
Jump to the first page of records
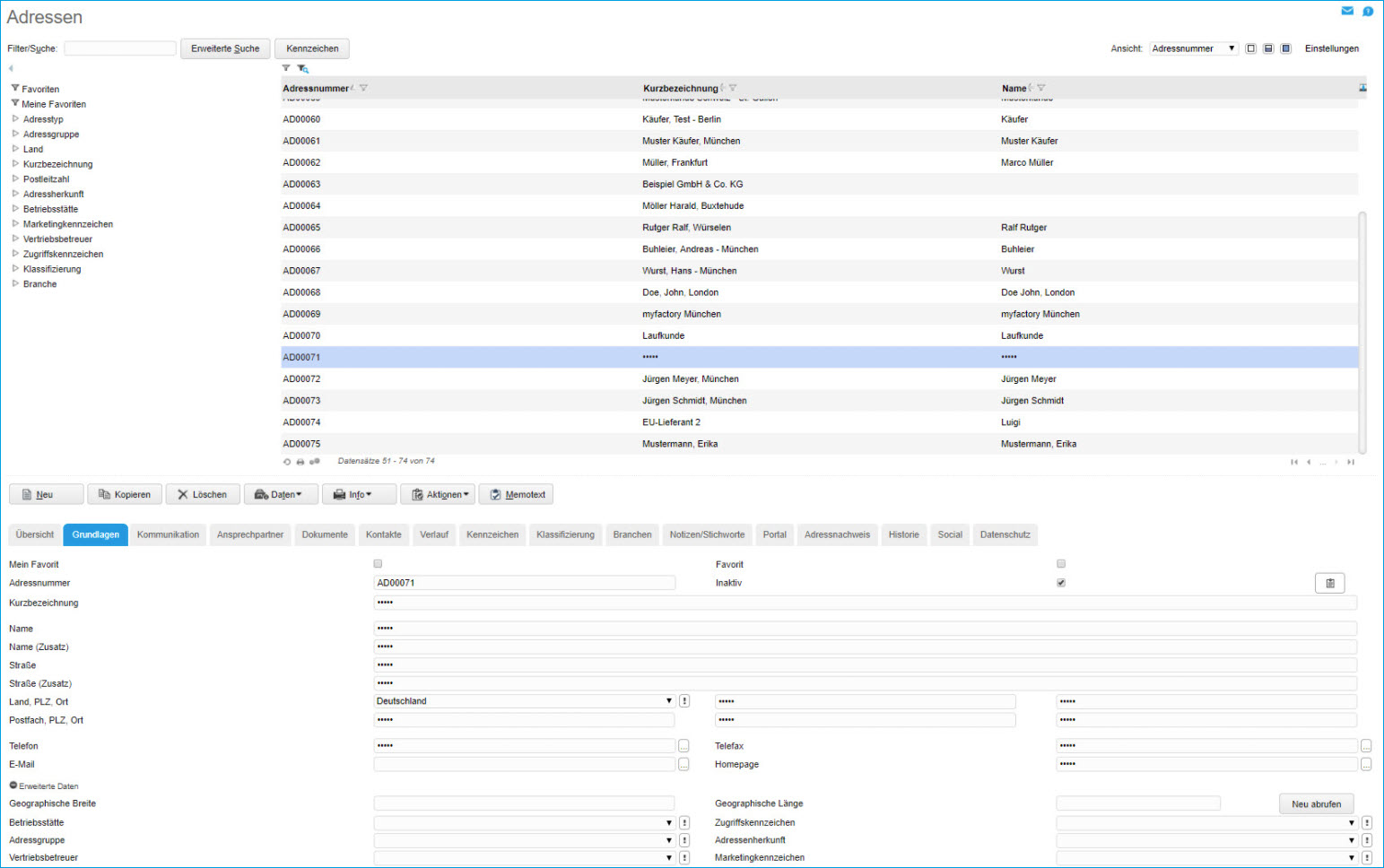click(1293, 462)
